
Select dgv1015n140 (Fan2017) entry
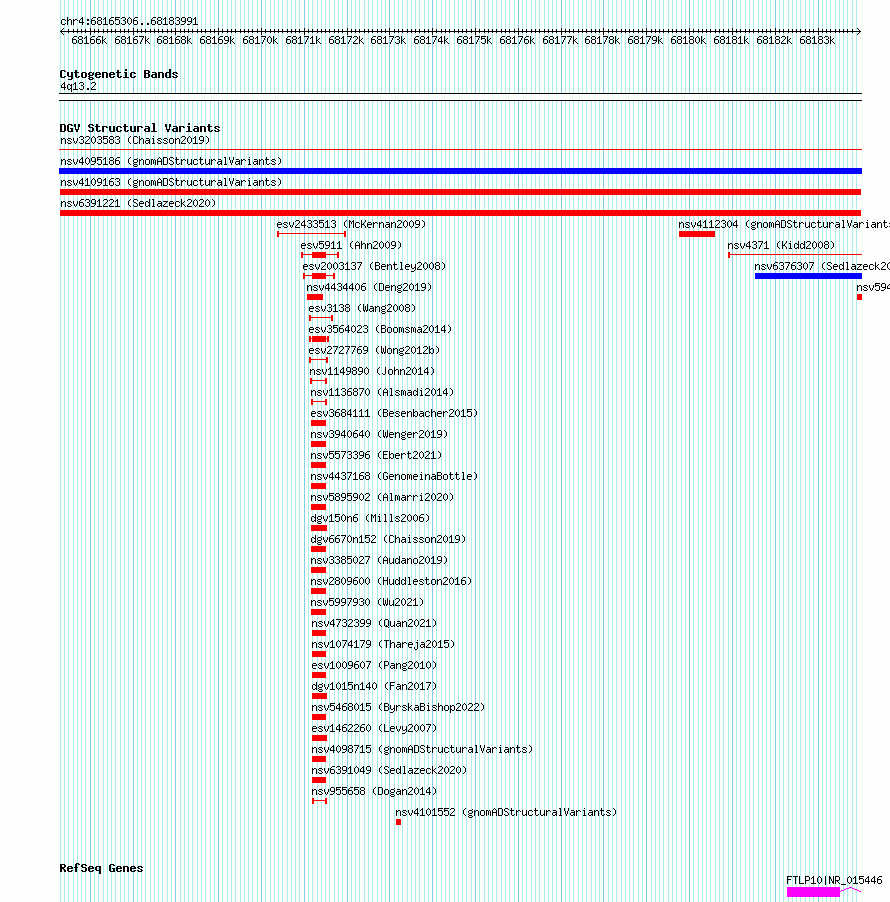point(374,686)
